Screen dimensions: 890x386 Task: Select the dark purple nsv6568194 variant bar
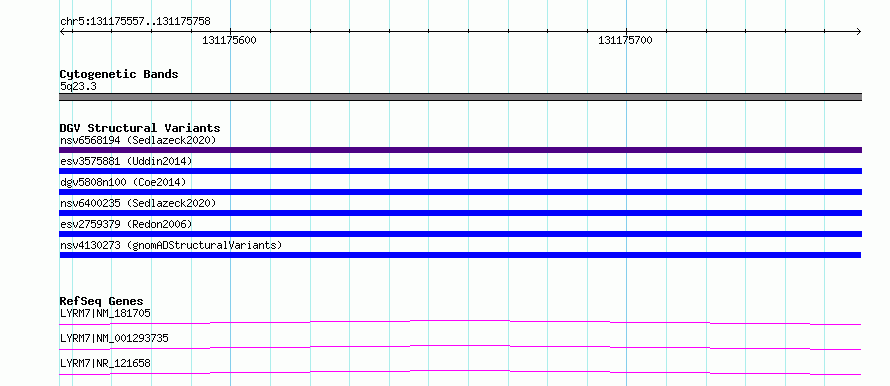coord(461,150)
